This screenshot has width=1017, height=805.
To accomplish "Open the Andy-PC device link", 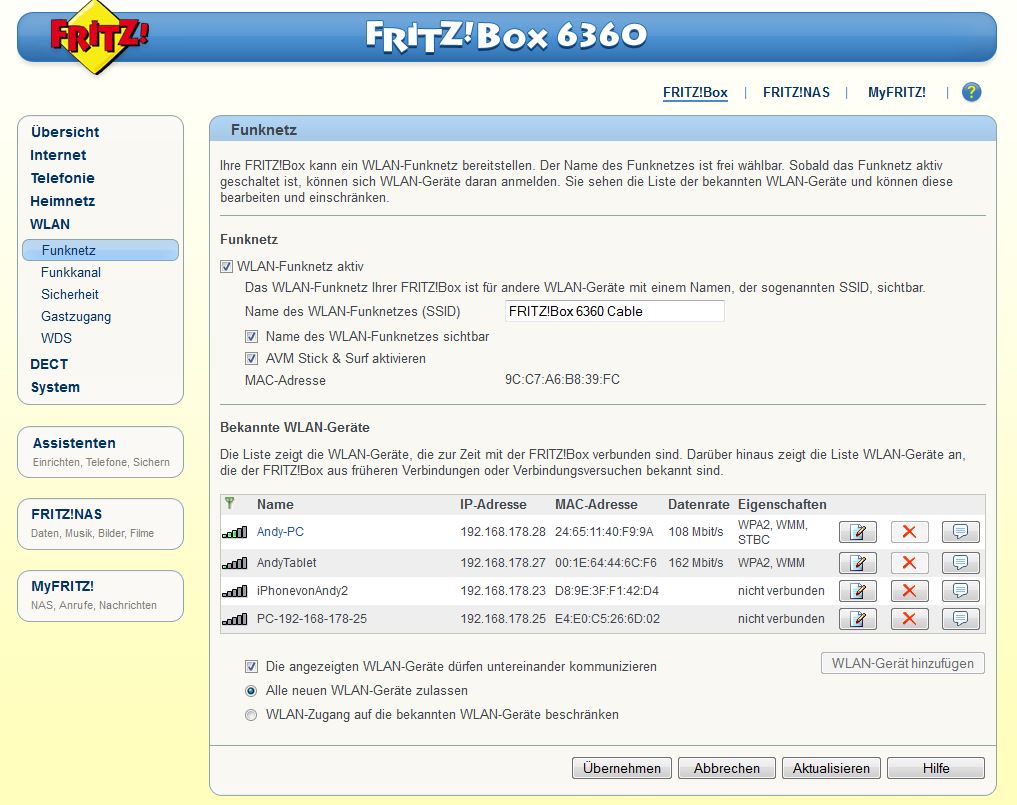I will (x=280, y=532).
